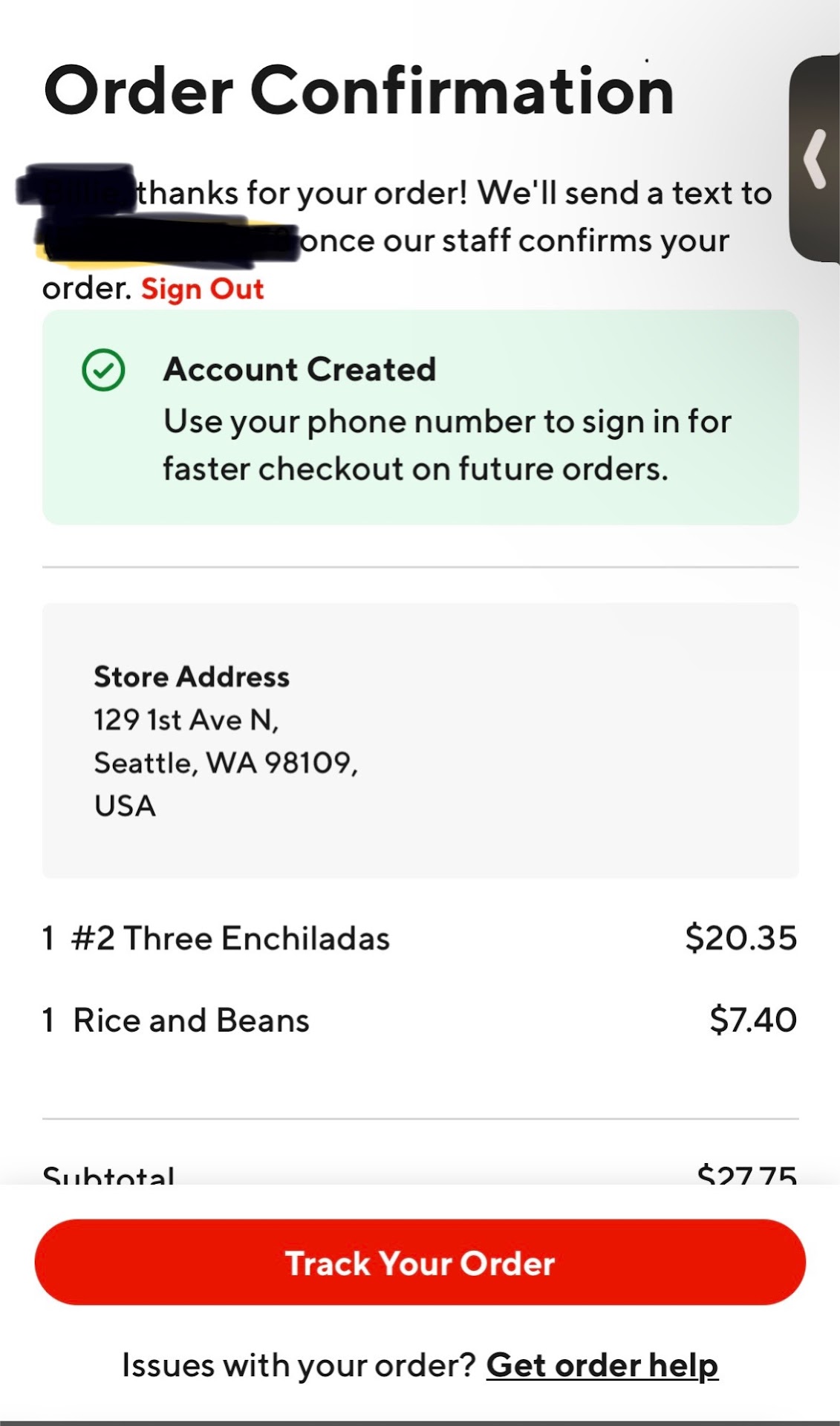Click the Seattle, WA 98109 line
Viewport: 840px width, 1426px height.
pyautogui.click(x=226, y=763)
